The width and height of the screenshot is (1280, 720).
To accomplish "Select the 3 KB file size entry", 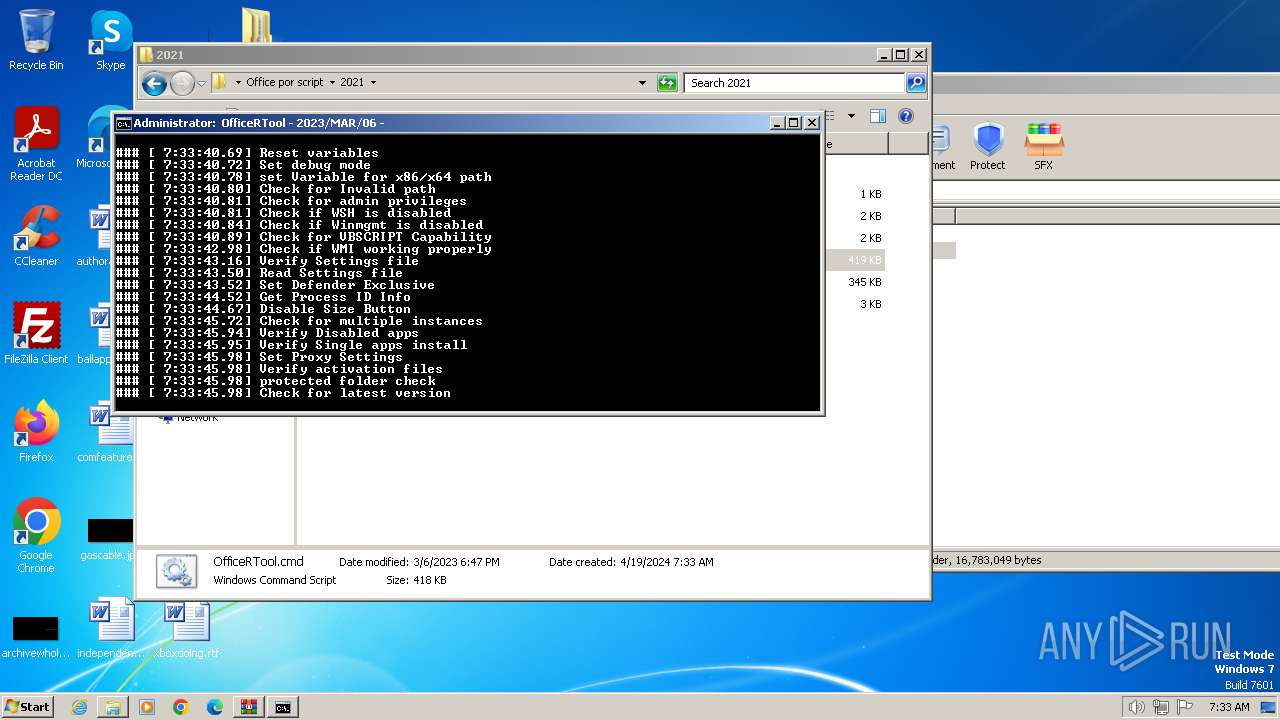I will click(x=870, y=304).
